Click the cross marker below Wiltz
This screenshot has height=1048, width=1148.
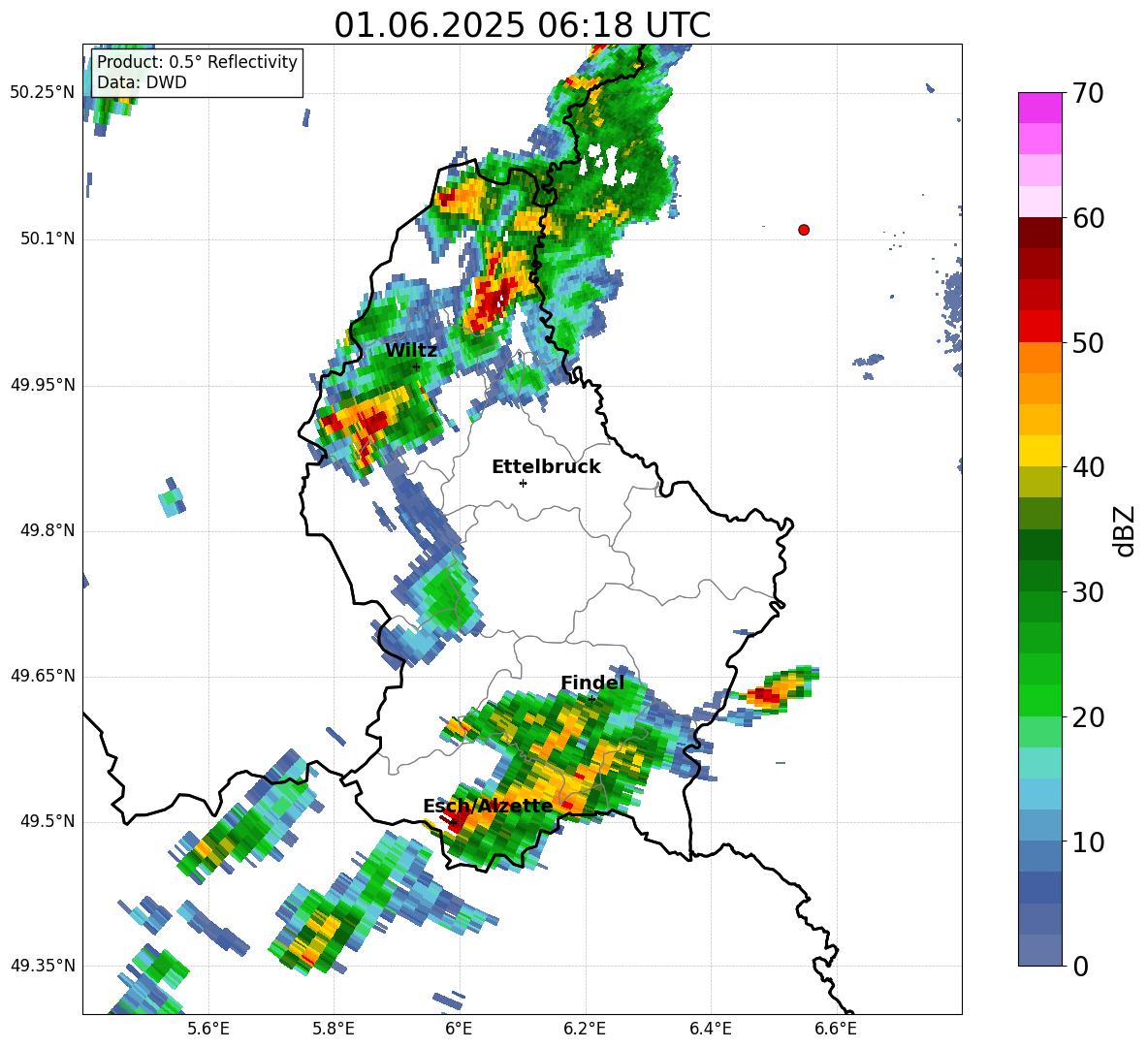tap(416, 366)
